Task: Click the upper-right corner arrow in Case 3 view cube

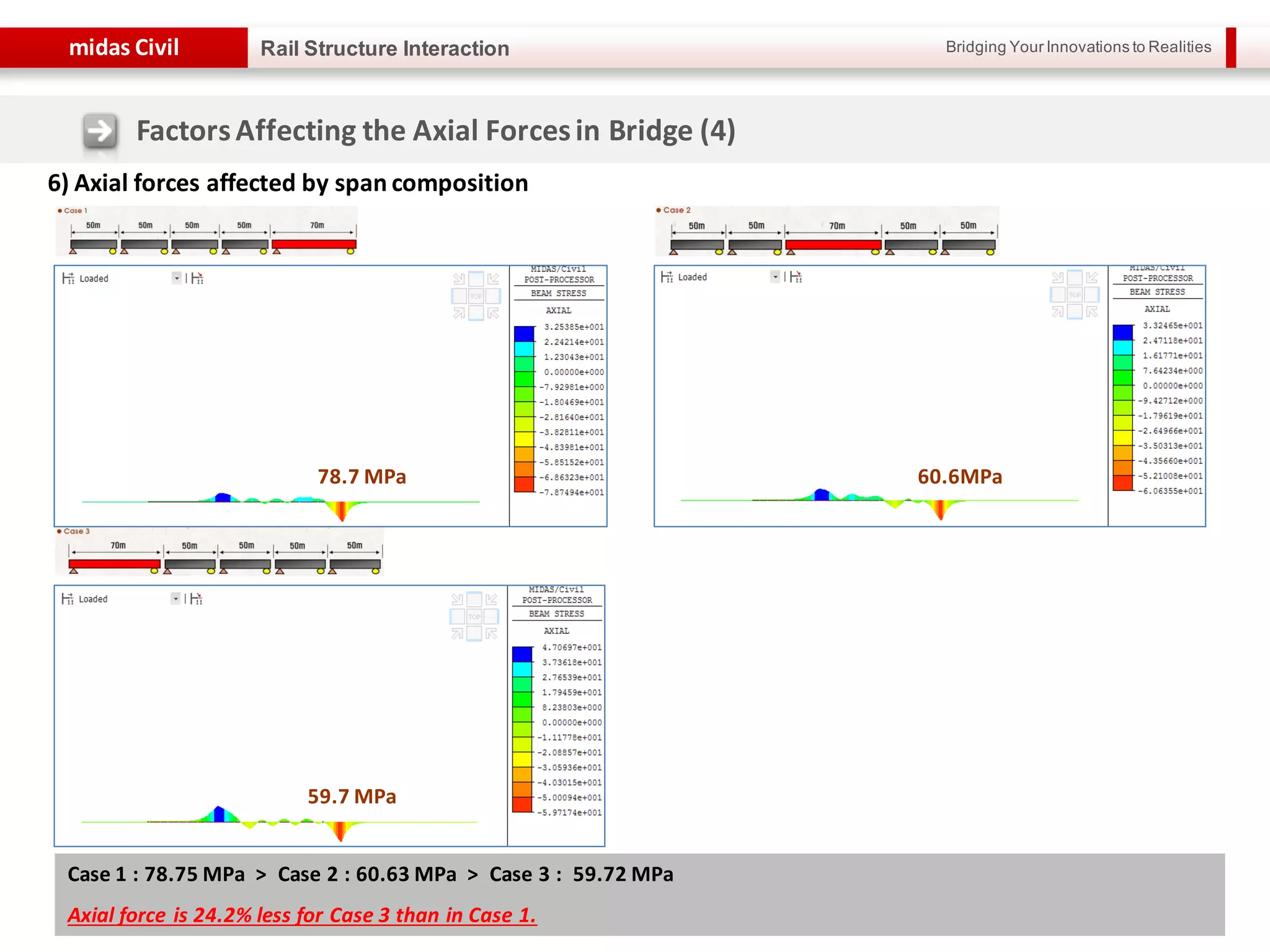Action: [491, 599]
